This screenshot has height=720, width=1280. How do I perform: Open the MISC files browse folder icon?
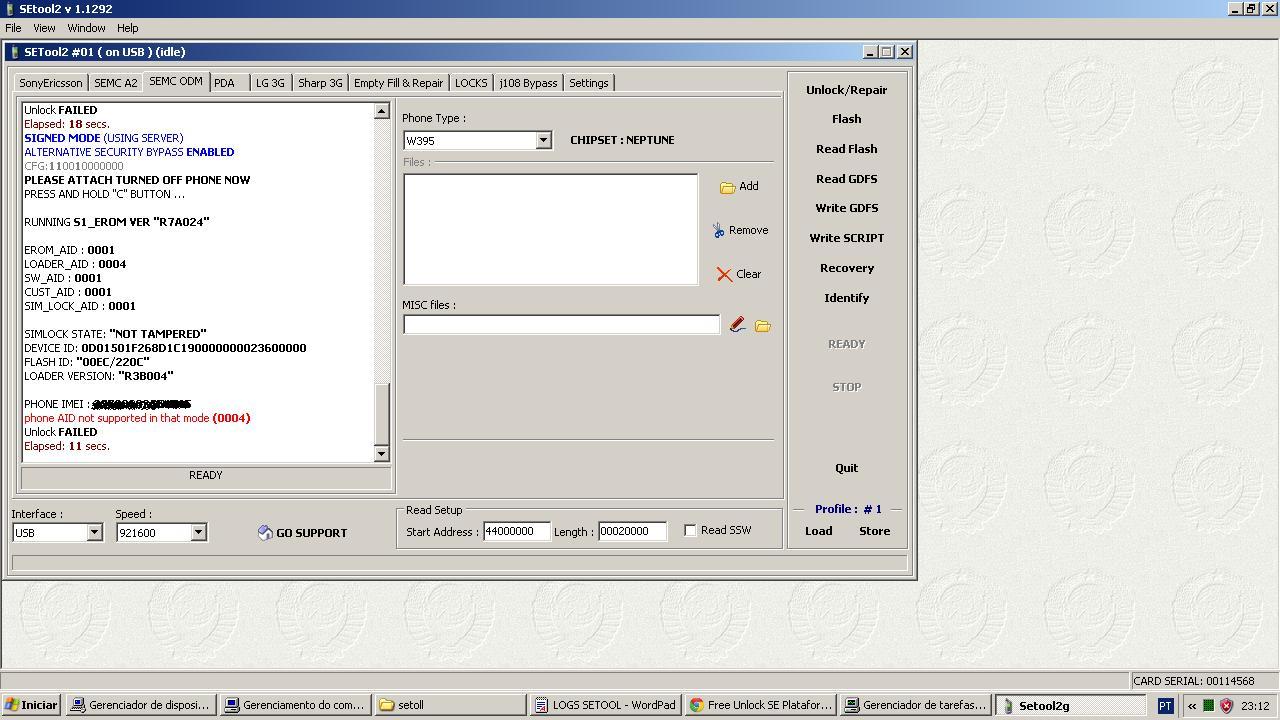[x=763, y=326]
